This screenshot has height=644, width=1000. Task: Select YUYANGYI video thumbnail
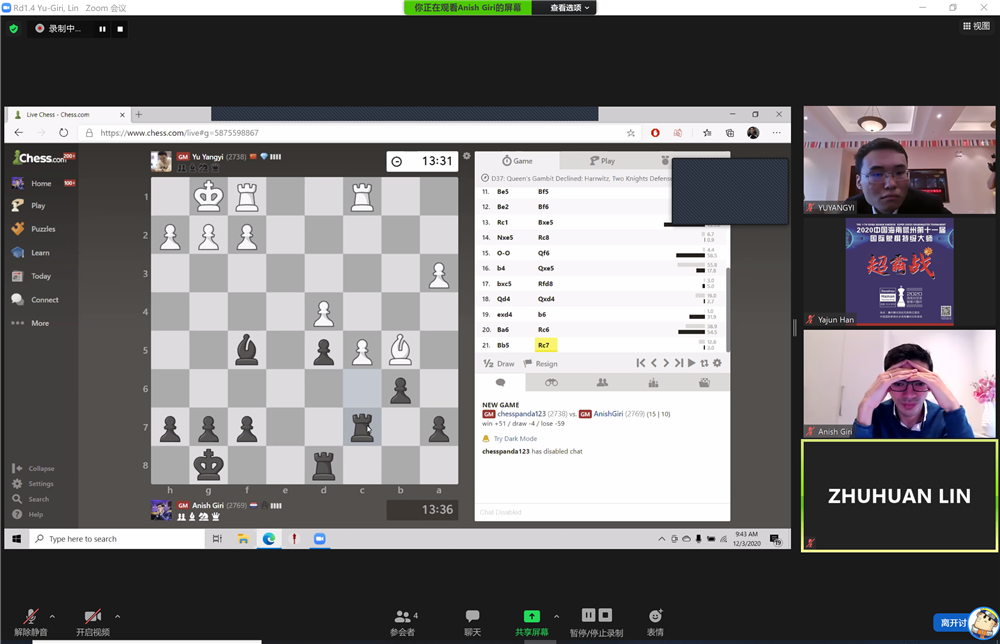coord(899,160)
